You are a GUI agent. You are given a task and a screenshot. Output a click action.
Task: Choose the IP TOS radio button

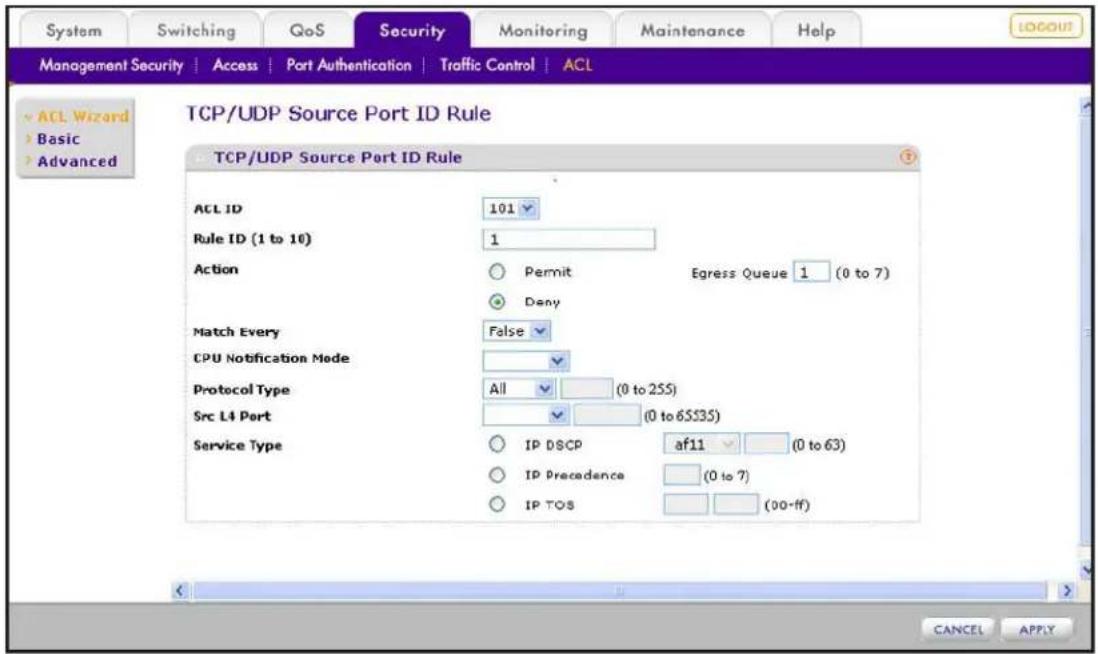pyautogui.click(x=496, y=504)
